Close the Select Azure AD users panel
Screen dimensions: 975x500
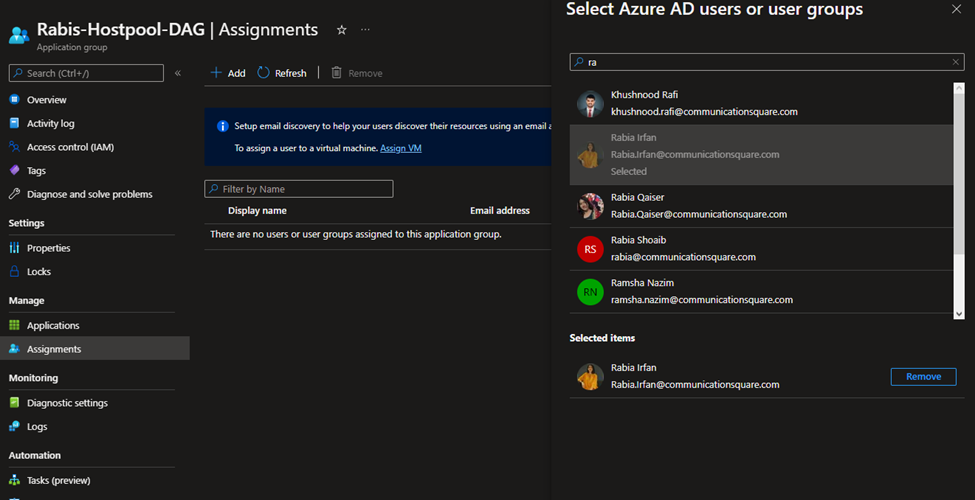click(956, 9)
